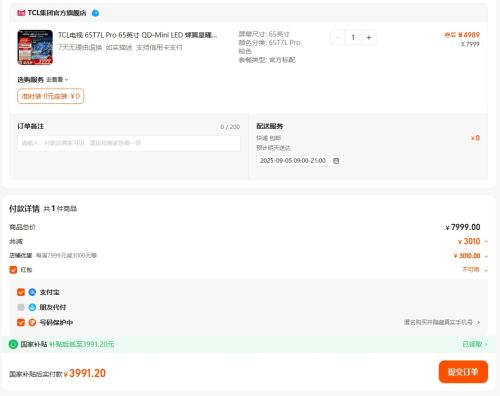Click the 号码保护中 orange icon
Image resolution: width=500 pixels, height=396 pixels.
click(32, 323)
